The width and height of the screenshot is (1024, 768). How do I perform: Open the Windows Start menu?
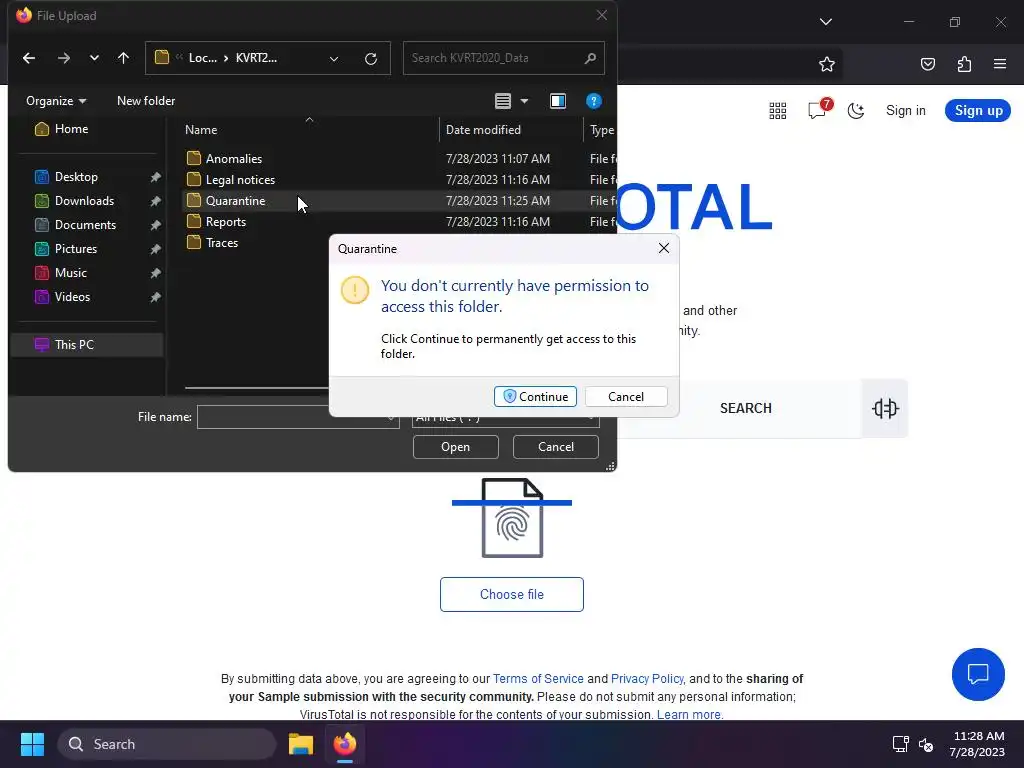(x=32, y=744)
